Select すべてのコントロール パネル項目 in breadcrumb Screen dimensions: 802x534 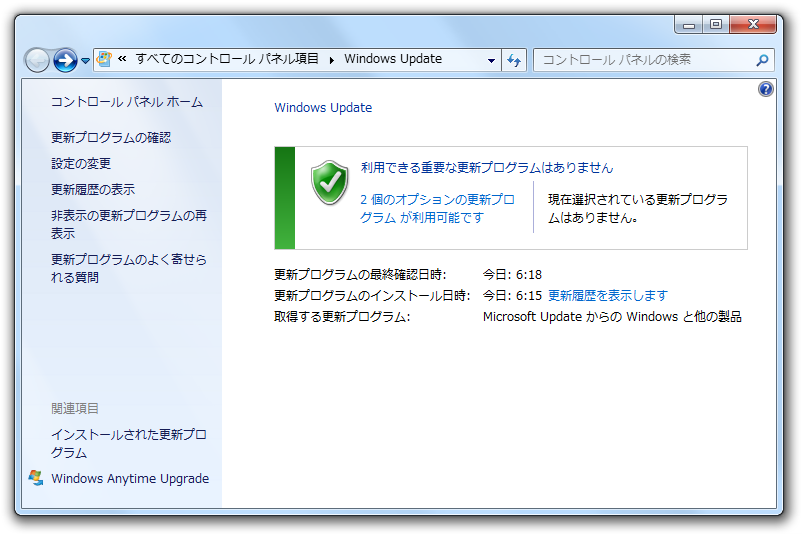point(227,59)
